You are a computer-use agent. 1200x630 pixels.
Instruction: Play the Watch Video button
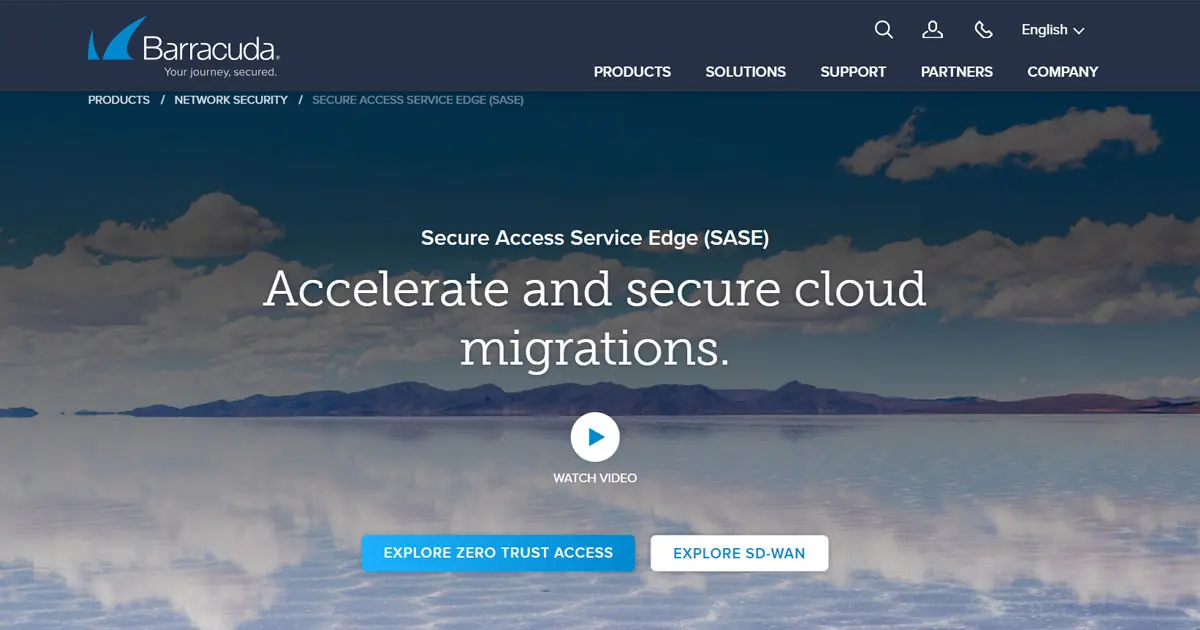click(x=595, y=437)
